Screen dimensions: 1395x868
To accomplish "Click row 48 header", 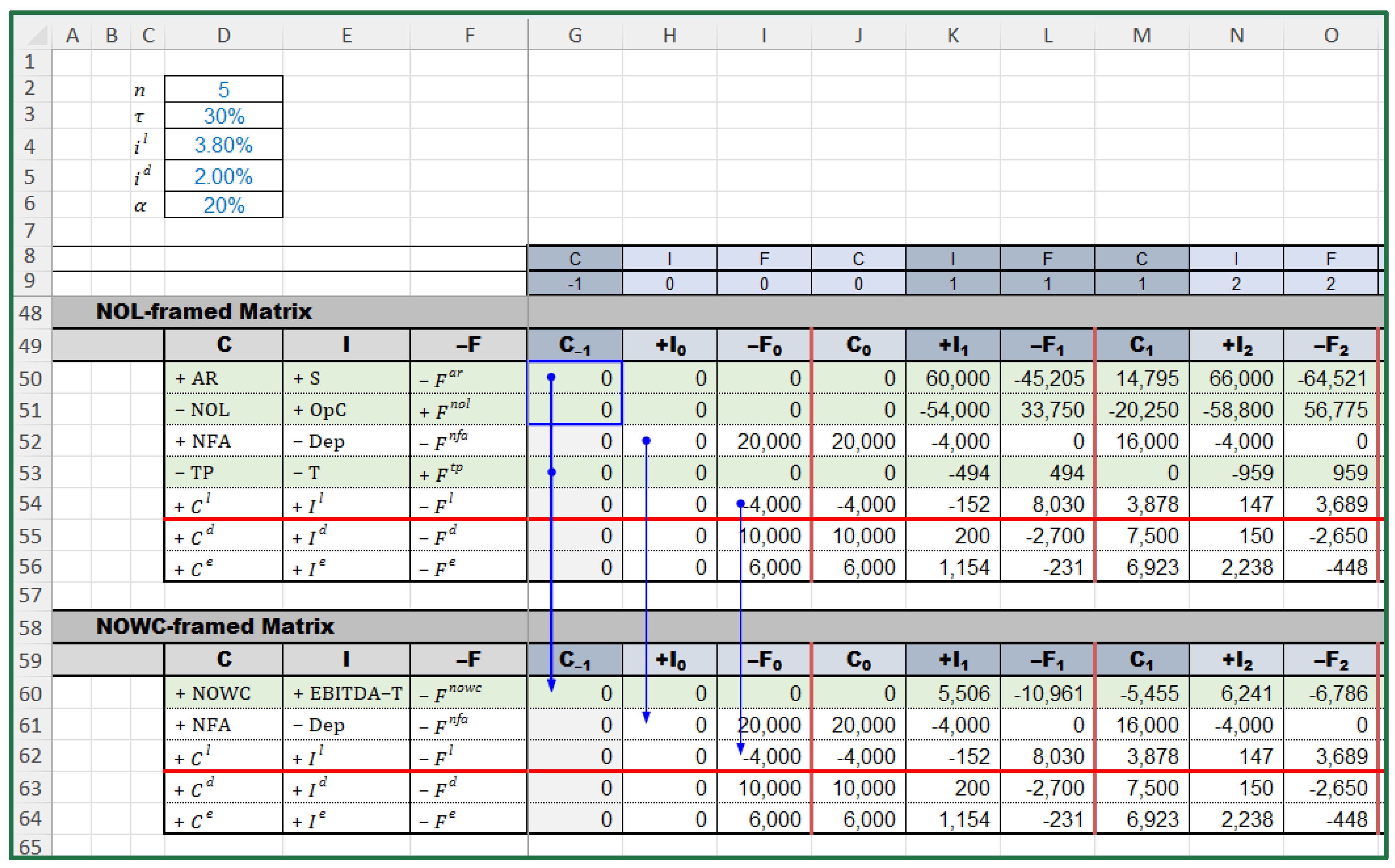I will pyautogui.click(x=30, y=313).
